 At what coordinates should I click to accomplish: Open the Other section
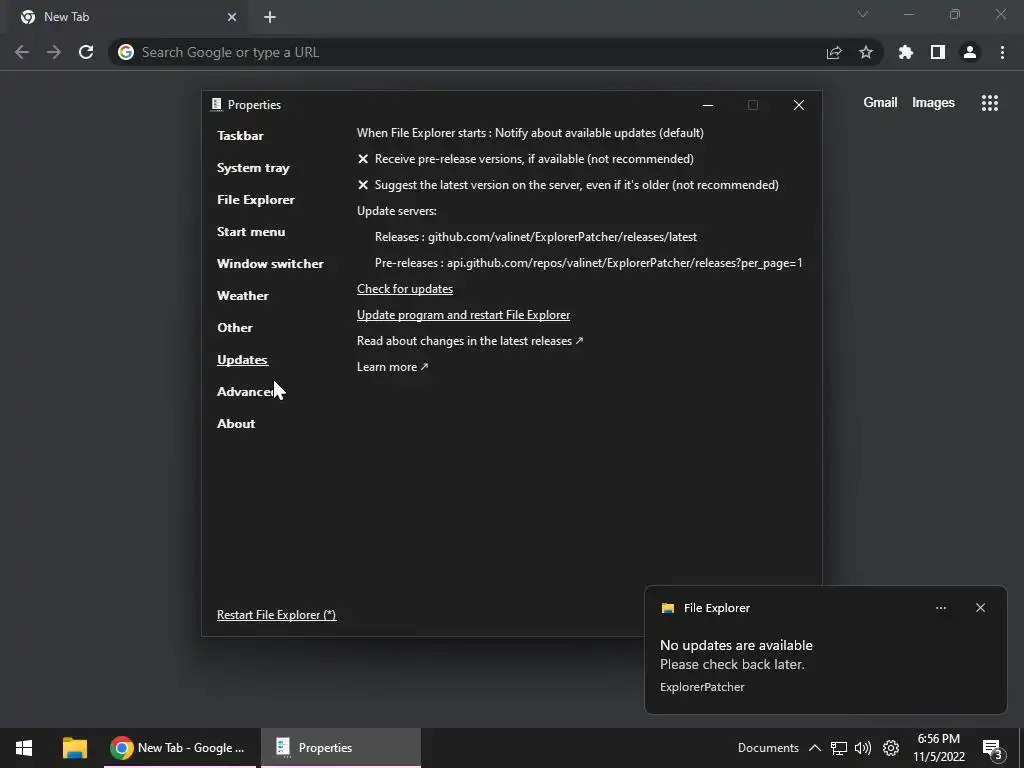(x=234, y=328)
